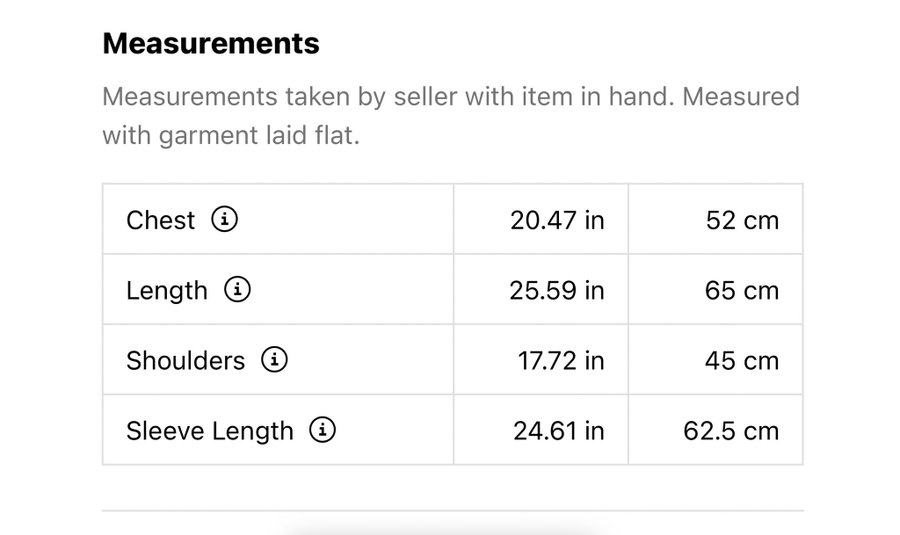900x535 pixels.
Task: Click the 'Measurements taken by seller' description text
Action: 451,116
